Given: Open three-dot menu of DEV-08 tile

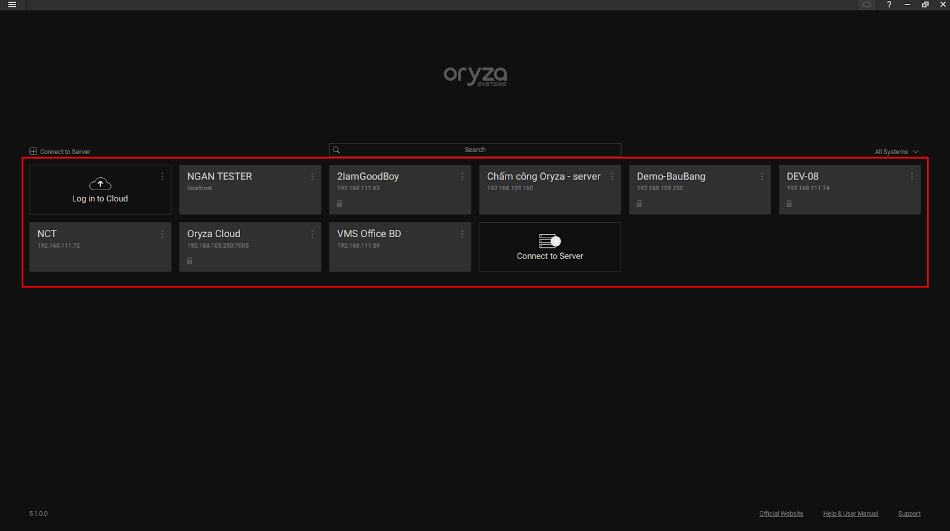Looking at the screenshot, I should [x=912, y=176].
